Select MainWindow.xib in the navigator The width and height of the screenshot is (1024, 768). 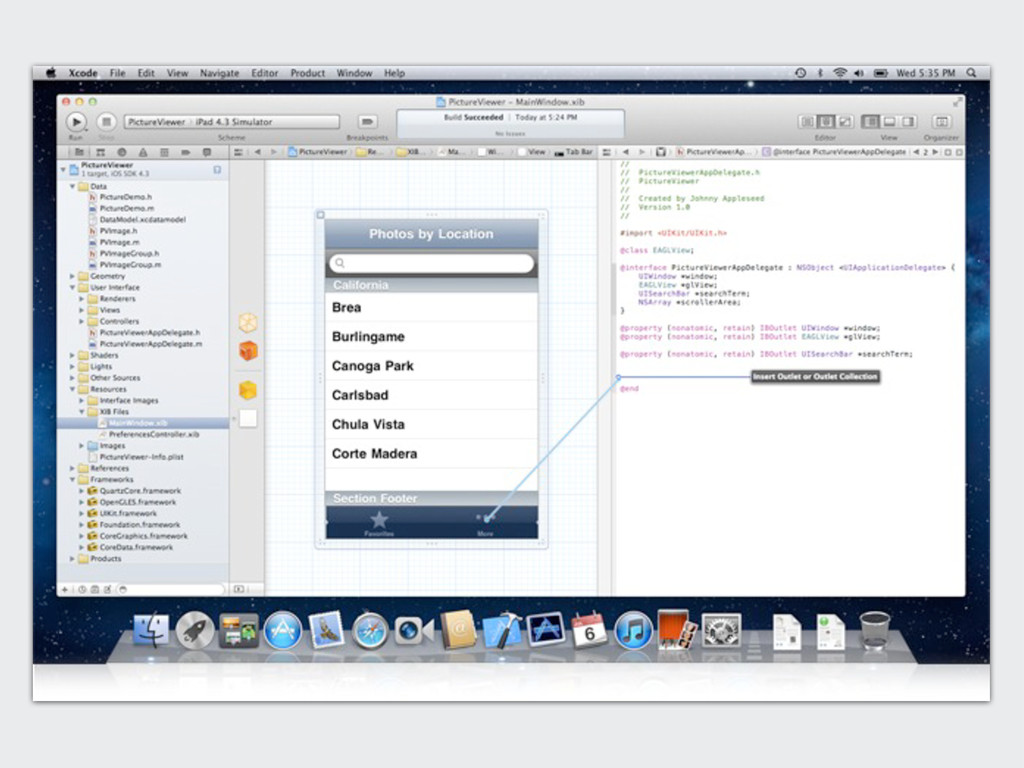click(143, 423)
